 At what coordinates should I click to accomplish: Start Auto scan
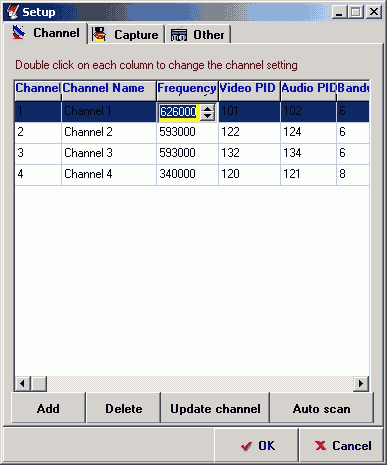pyautogui.click(x=322, y=408)
